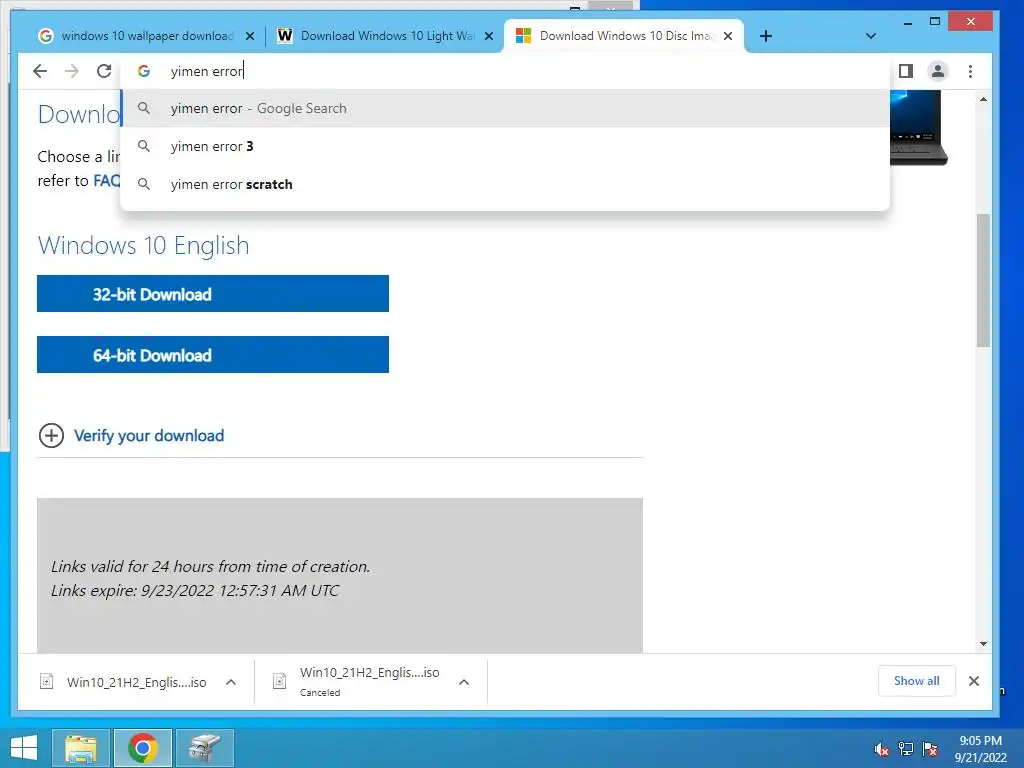Click Show all downloads
The height and width of the screenshot is (768, 1024).
tap(916, 680)
